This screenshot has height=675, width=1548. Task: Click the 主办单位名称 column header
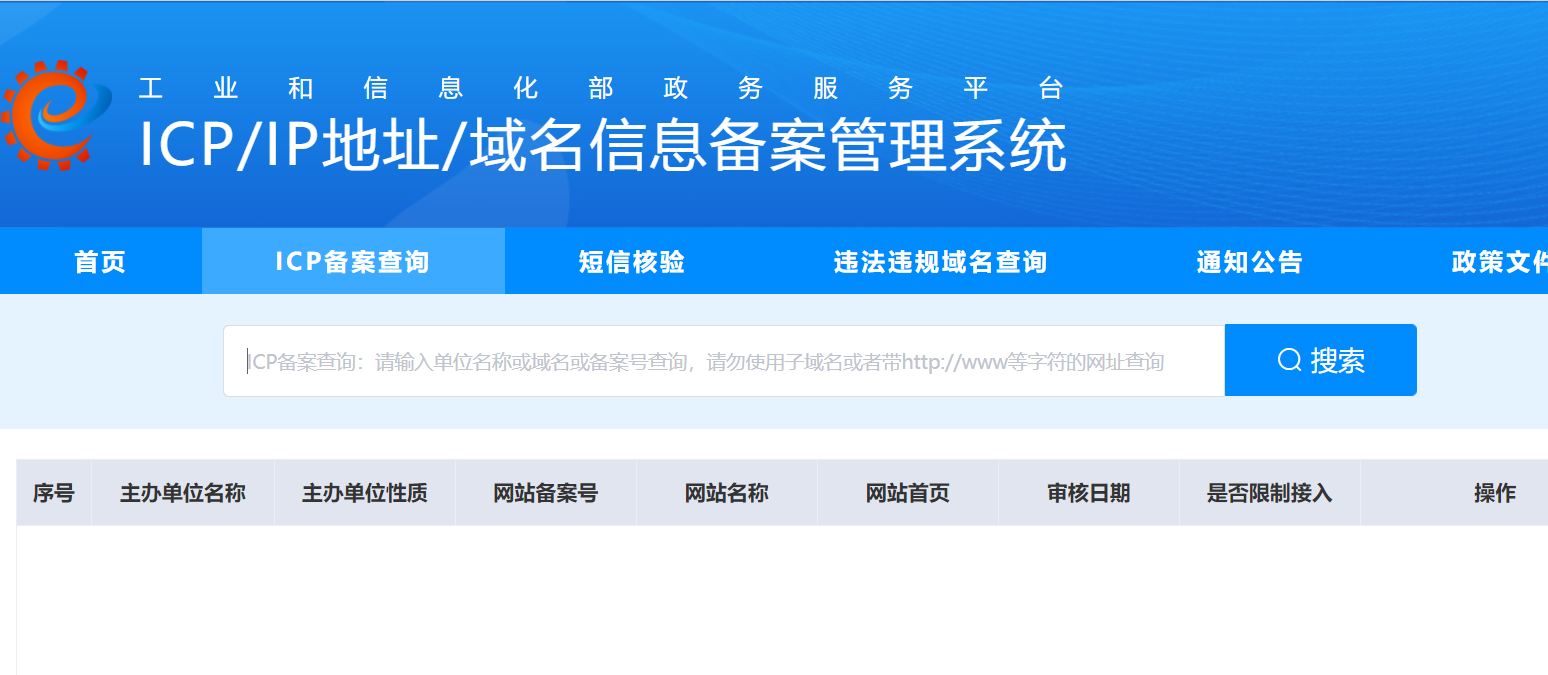pyautogui.click(x=182, y=493)
